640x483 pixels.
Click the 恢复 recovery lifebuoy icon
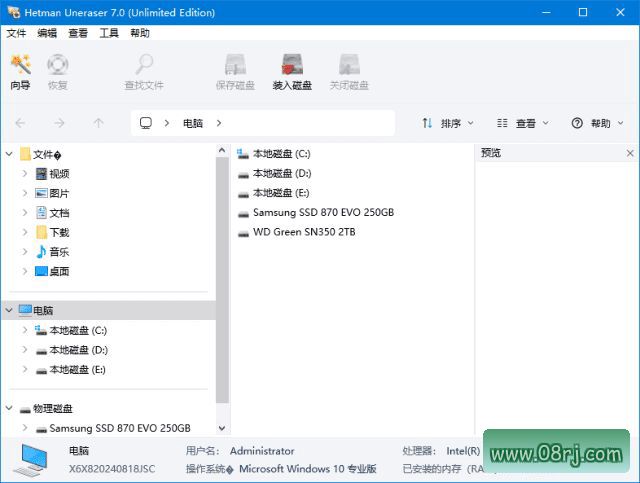point(57,72)
